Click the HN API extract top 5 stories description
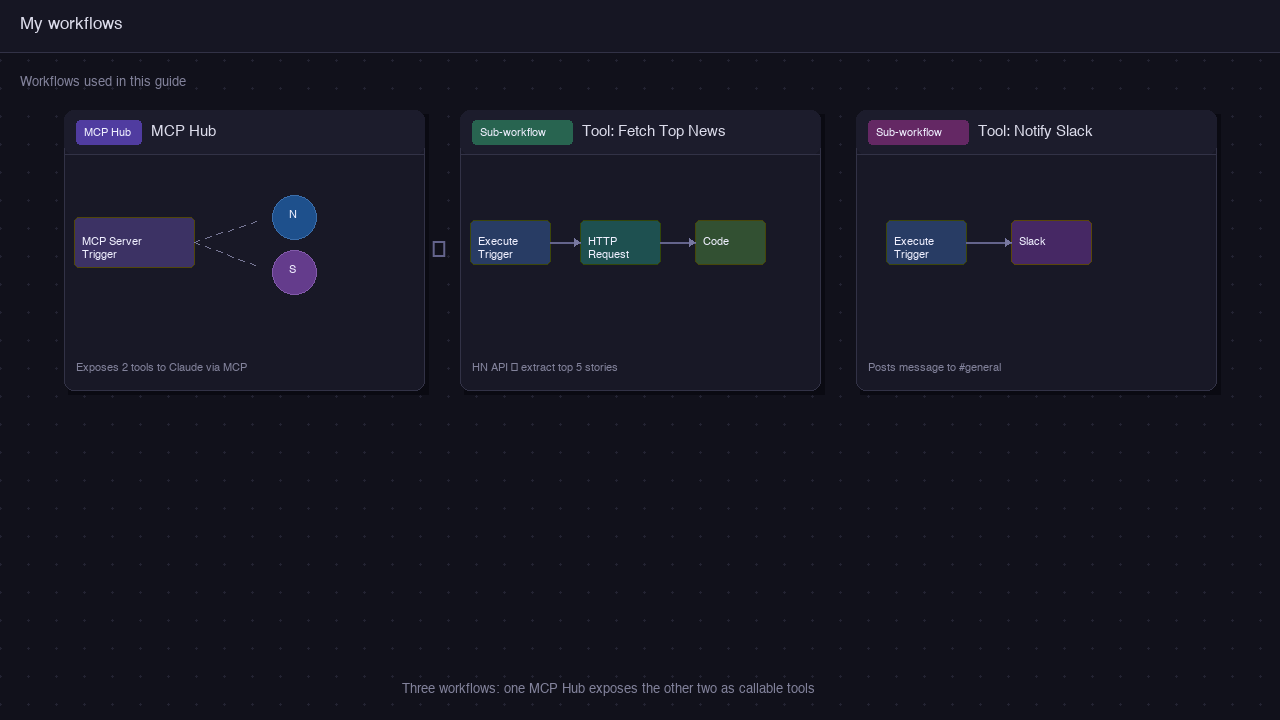This screenshot has height=720, width=1280. click(x=544, y=367)
